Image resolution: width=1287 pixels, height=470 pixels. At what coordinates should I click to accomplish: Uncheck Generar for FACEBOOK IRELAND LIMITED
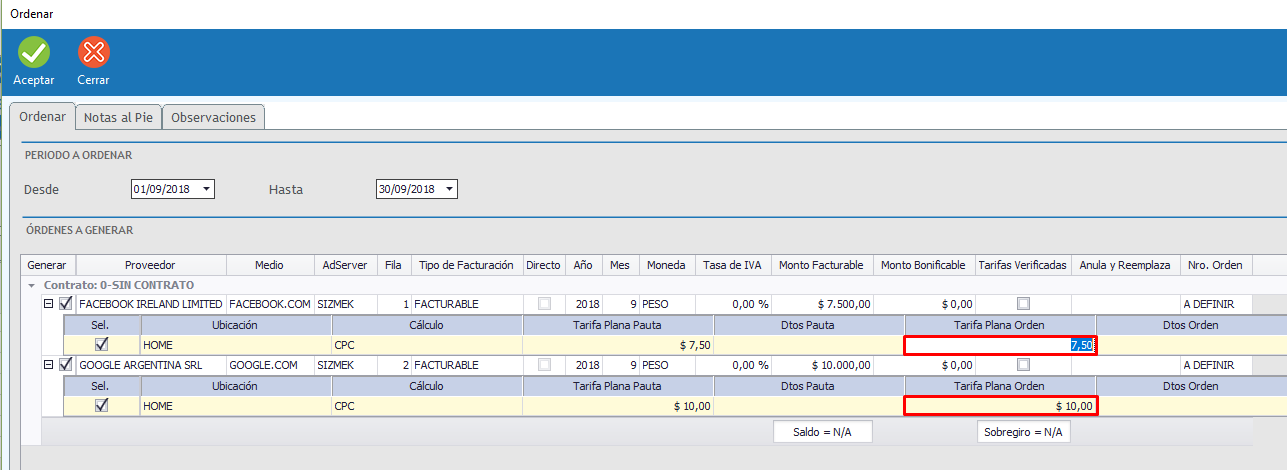[x=66, y=304]
